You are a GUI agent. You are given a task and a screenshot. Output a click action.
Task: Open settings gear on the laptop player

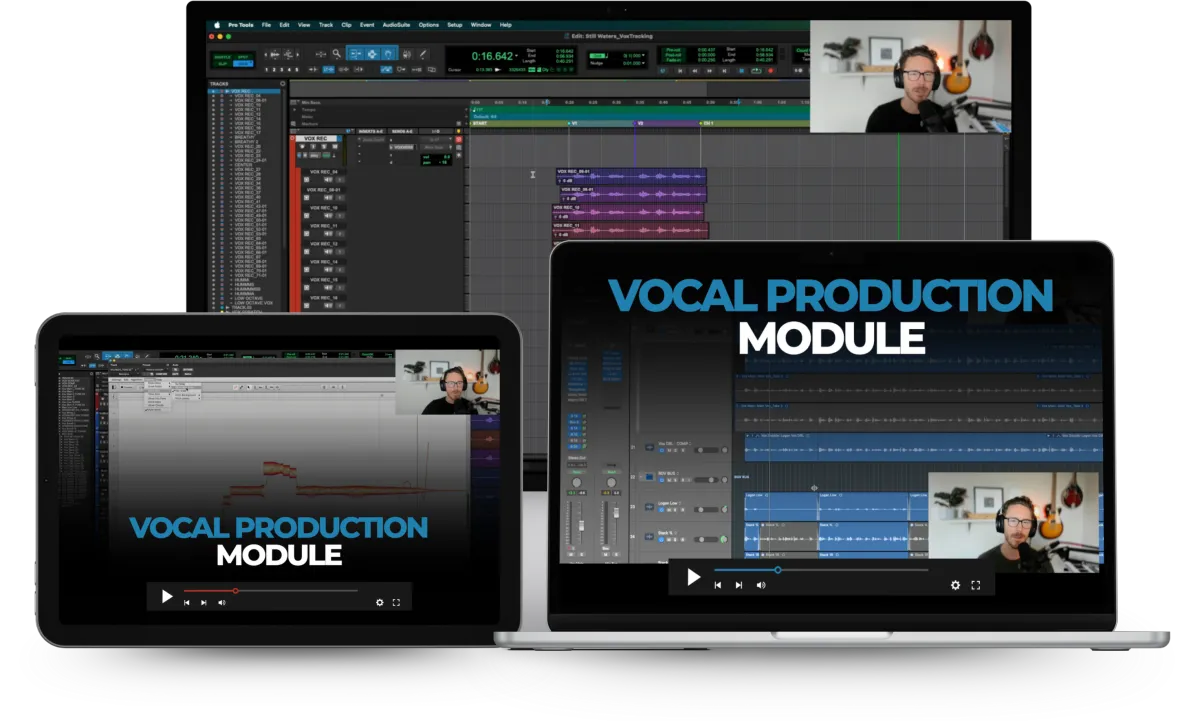(955, 585)
